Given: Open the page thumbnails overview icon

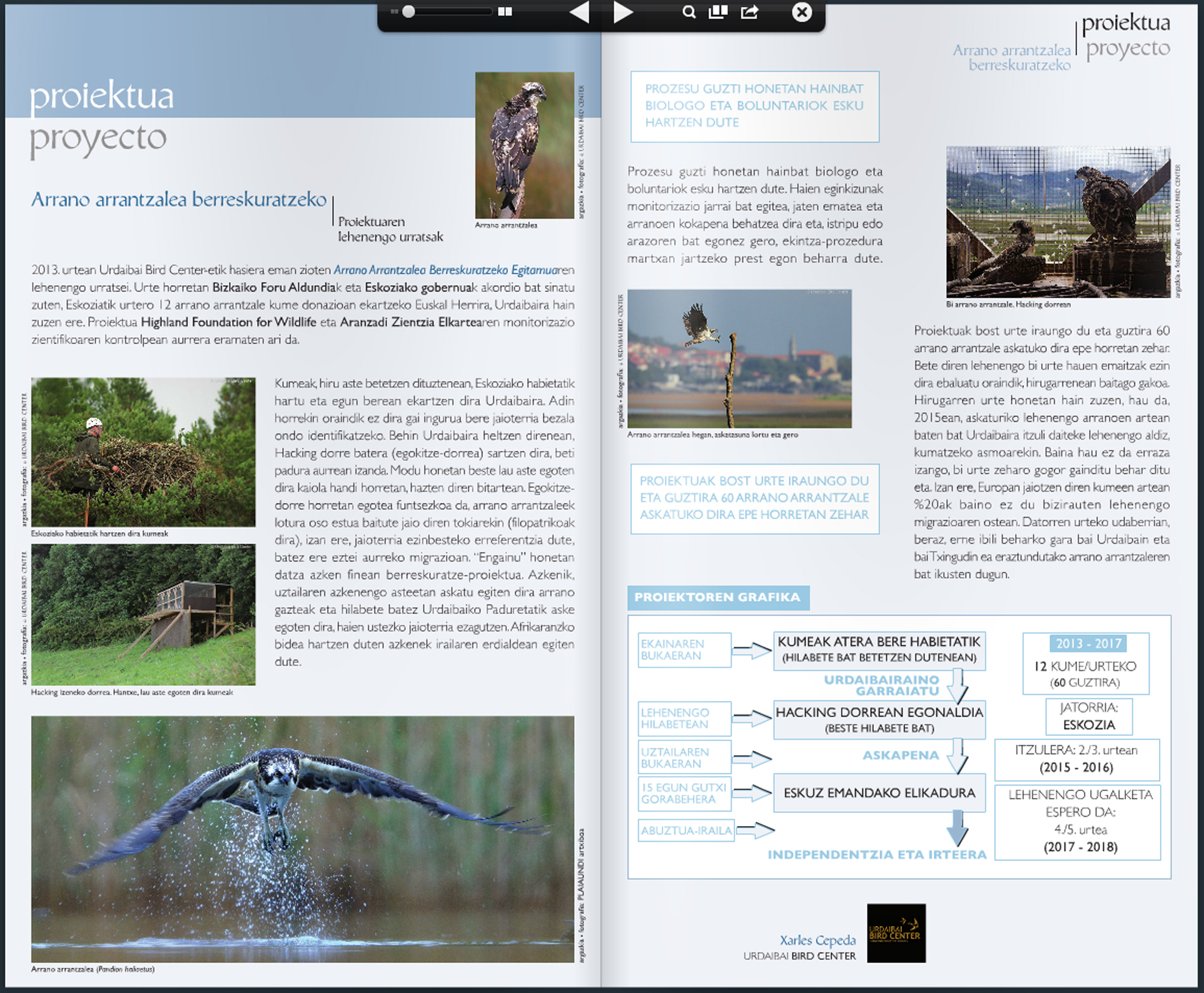Looking at the screenshot, I should coord(718,13).
